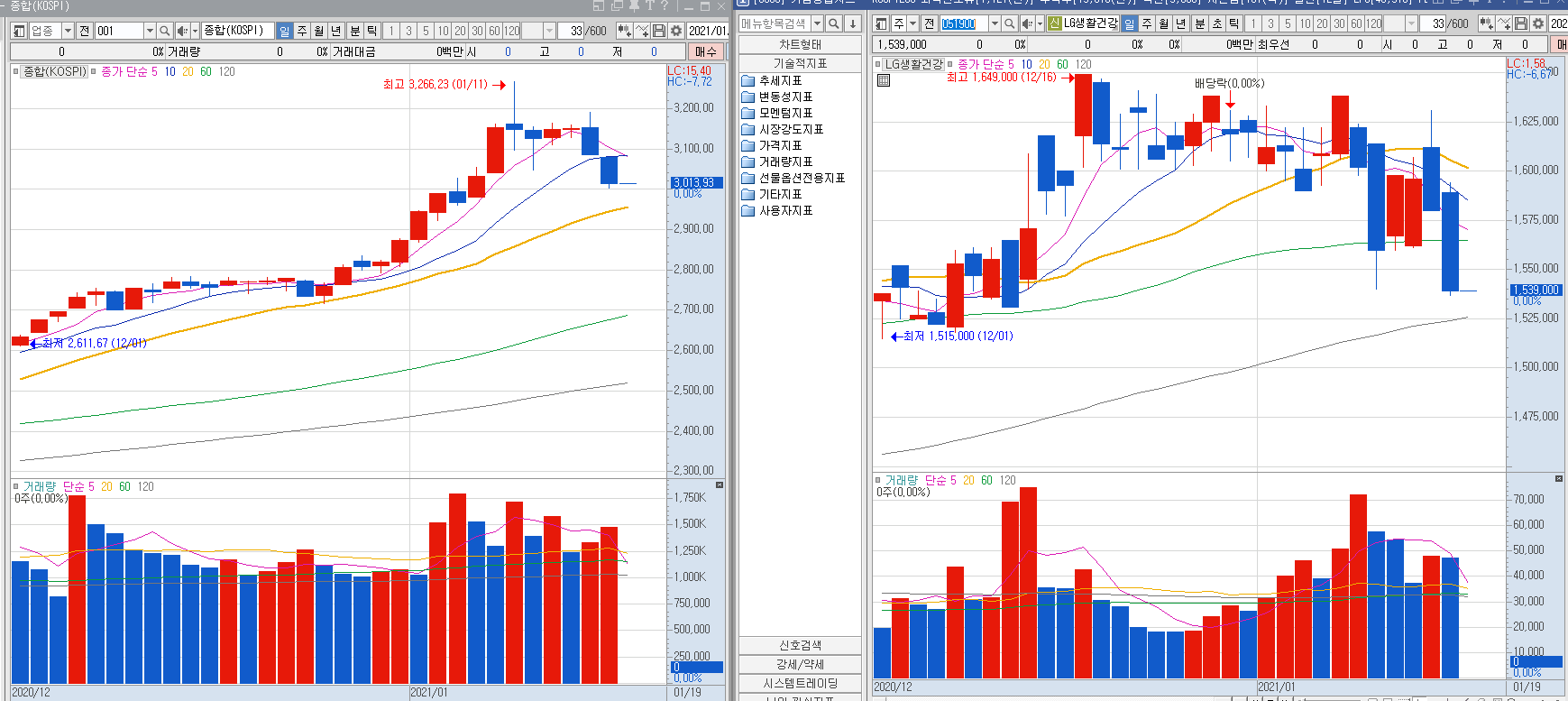This screenshot has width=1568, height=701.
Task: Click the 추세지표 folder icon
Action: point(747,81)
